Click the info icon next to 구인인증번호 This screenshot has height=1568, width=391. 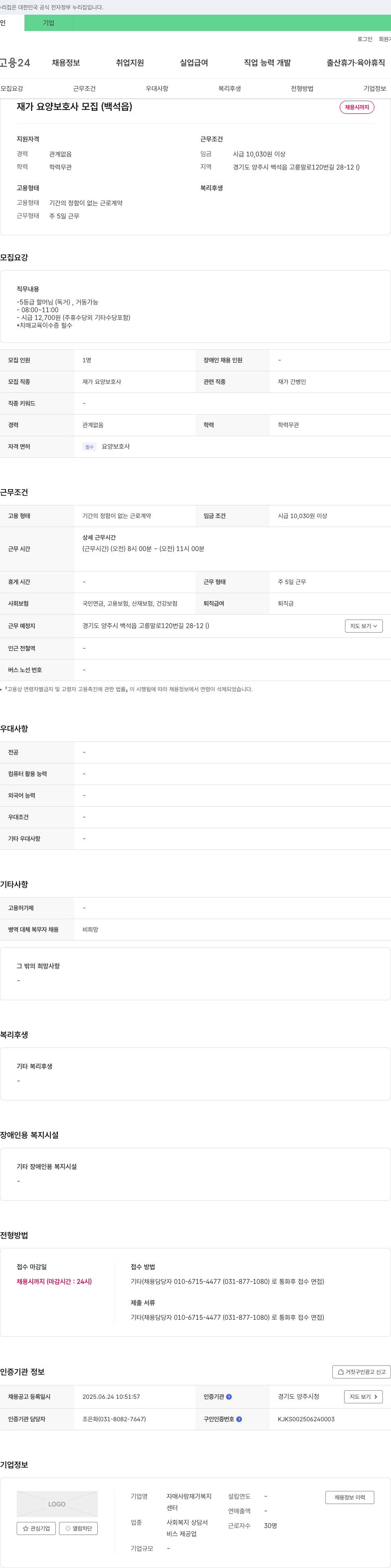(239, 1420)
